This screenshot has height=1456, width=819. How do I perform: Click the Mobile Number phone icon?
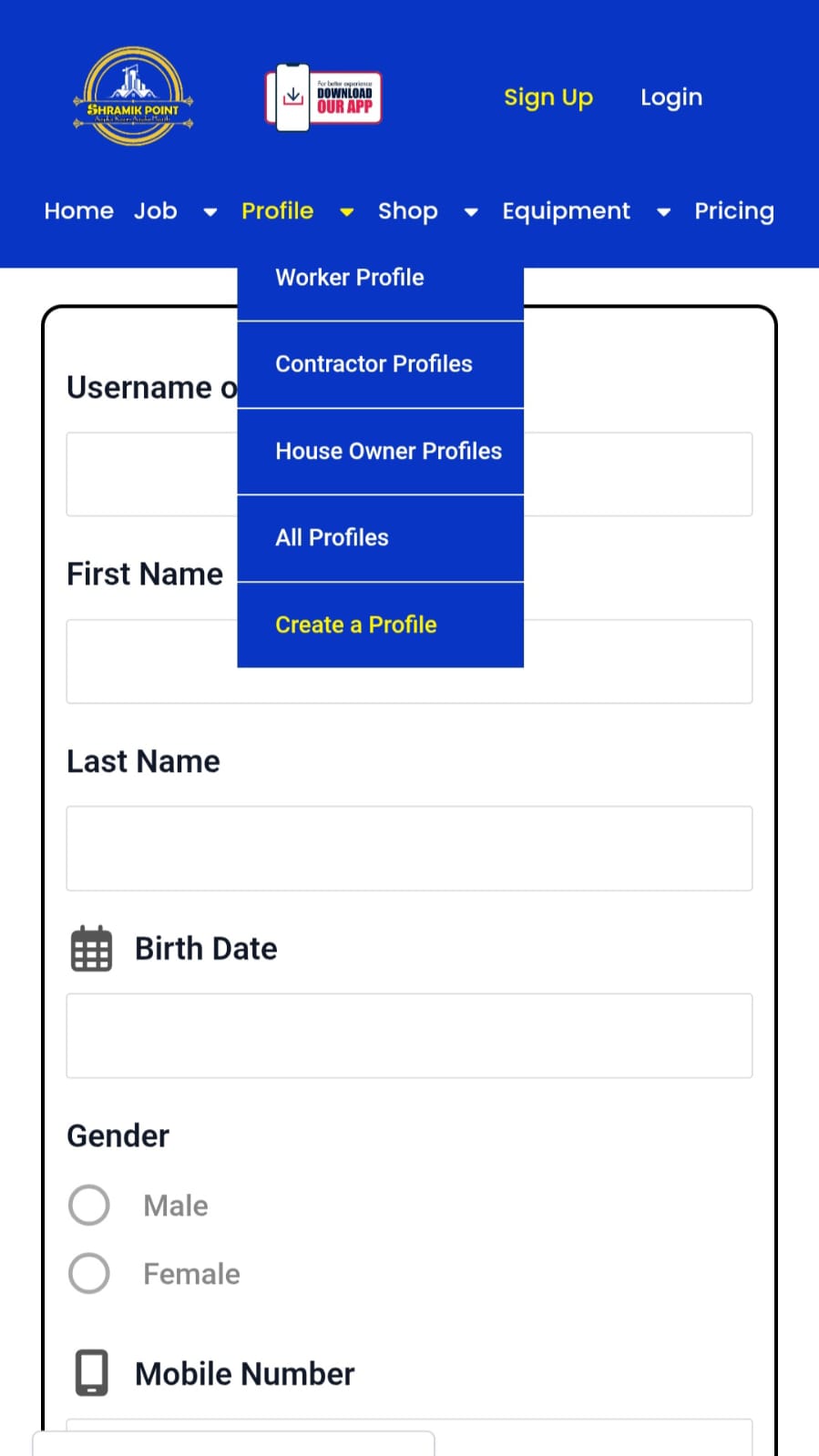(91, 1373)
